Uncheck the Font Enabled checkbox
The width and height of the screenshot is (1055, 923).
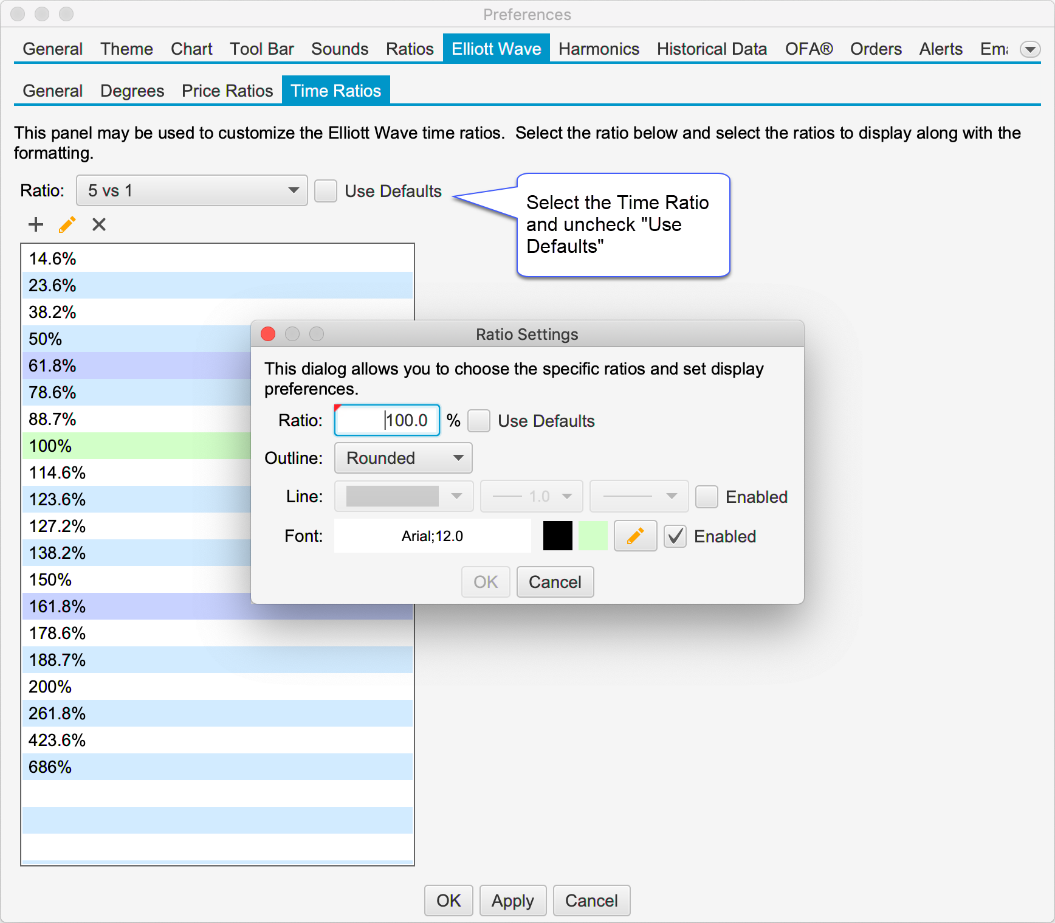point(676,537)
